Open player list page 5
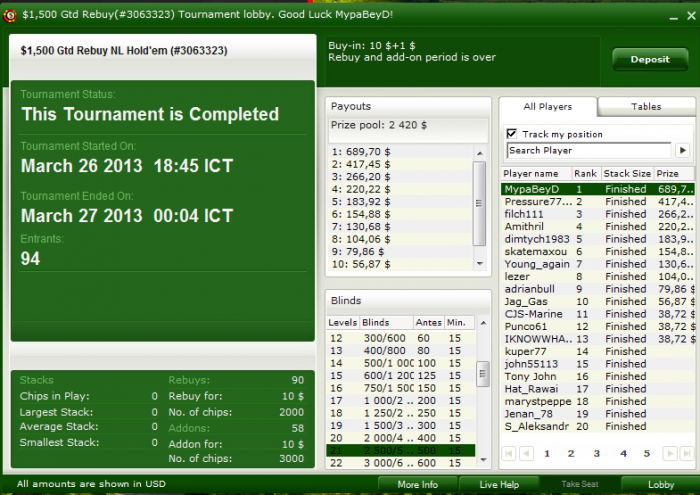 coord(646,453)
